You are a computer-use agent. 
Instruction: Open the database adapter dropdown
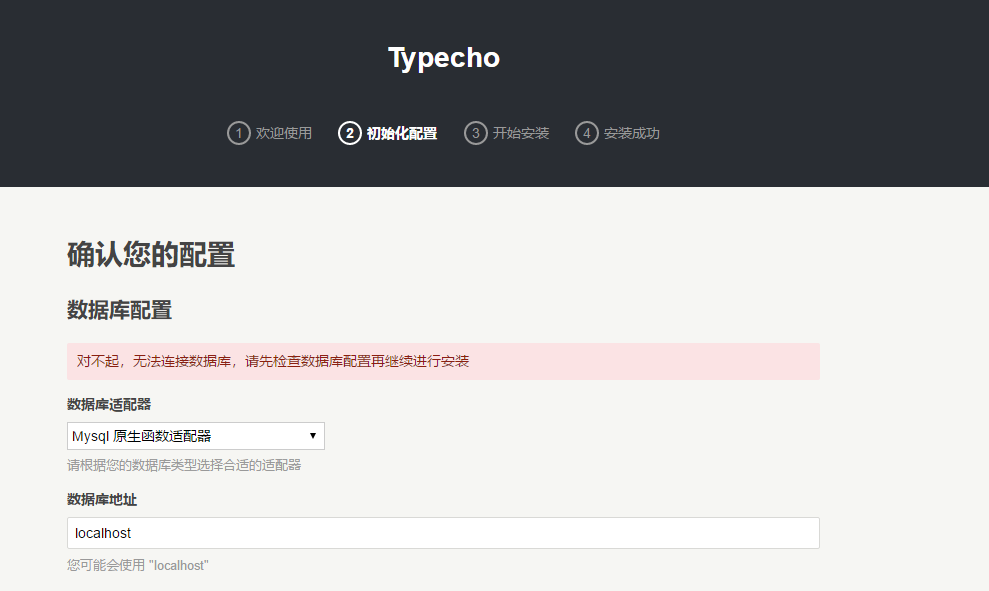(196, 436)
